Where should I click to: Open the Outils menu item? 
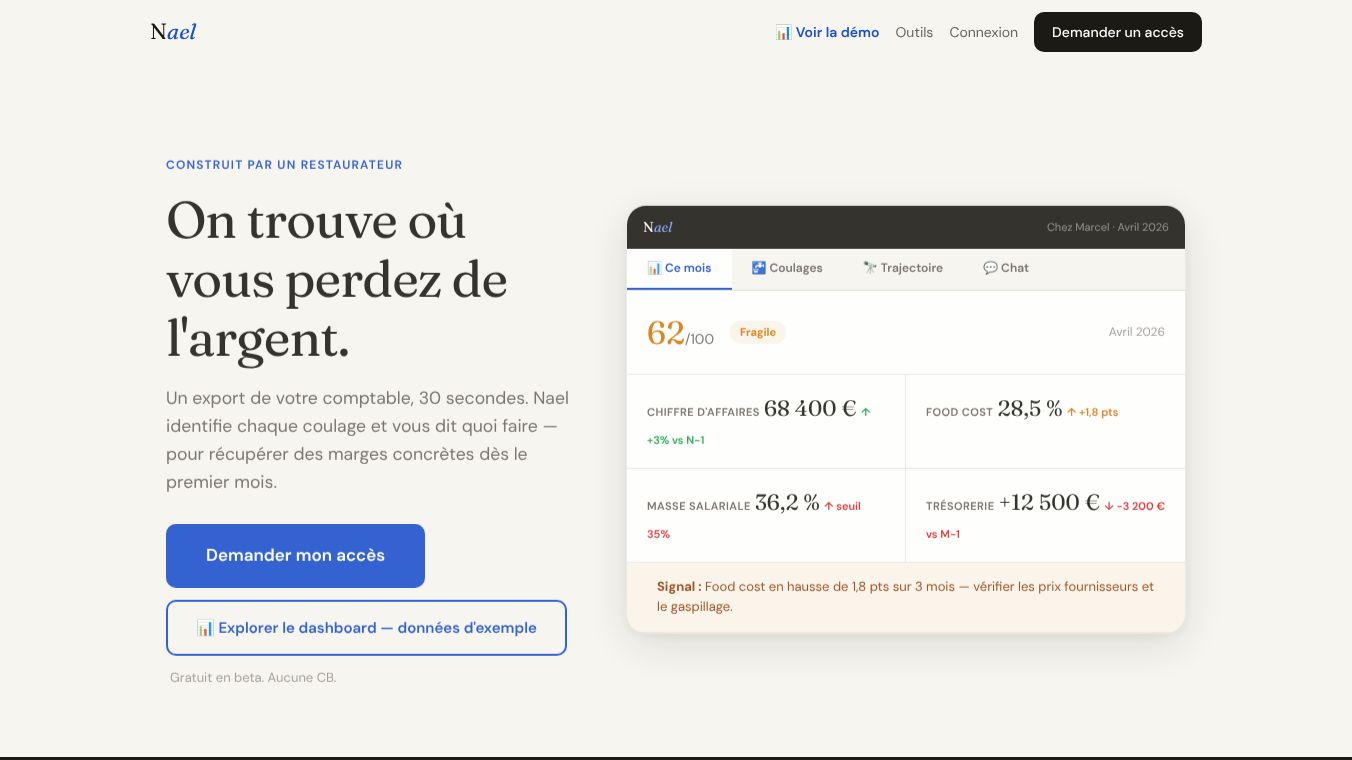(x=914, y=32)
